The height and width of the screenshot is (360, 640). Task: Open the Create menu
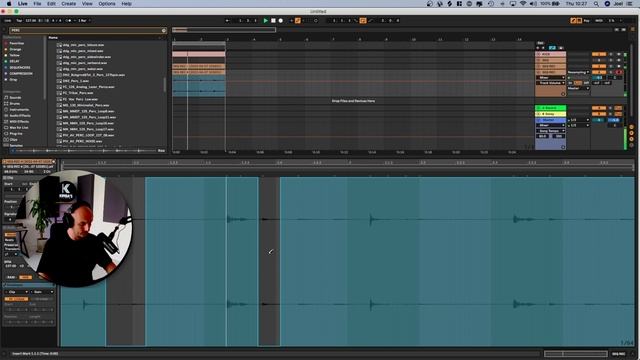(x=69, y=4)
